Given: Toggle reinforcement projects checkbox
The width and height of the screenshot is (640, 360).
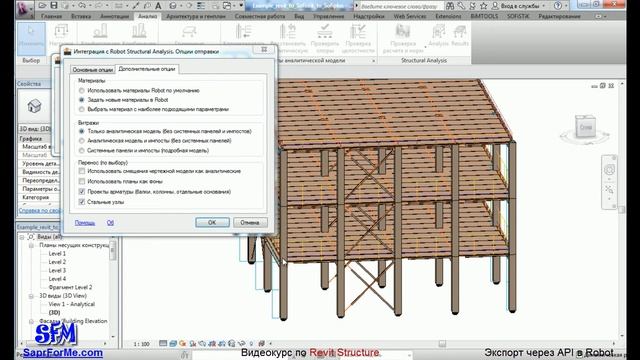Looking at the screenshot, I should click(x=82, y=191).
